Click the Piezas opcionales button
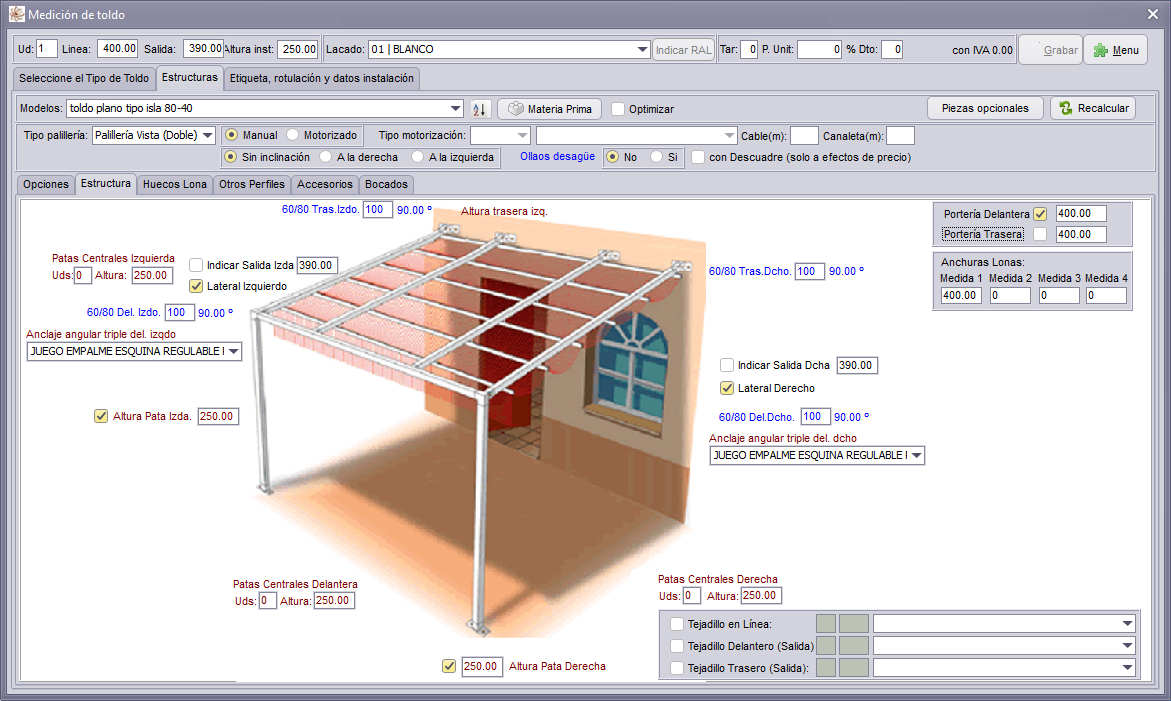Viewport: 1171px width, 701px height. point(985,108)
